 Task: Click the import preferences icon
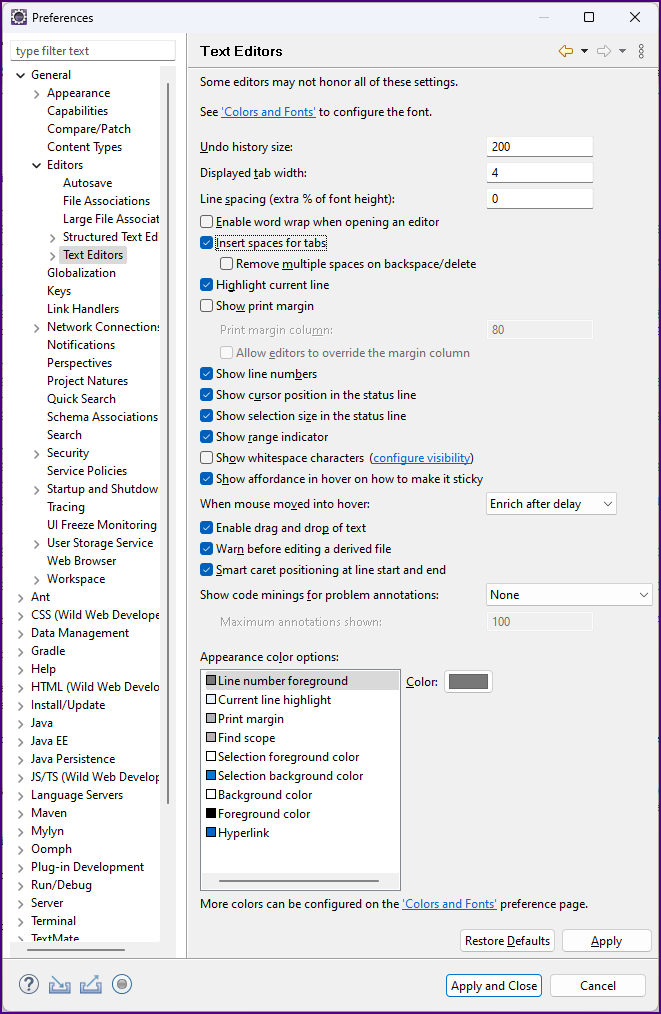60,984
